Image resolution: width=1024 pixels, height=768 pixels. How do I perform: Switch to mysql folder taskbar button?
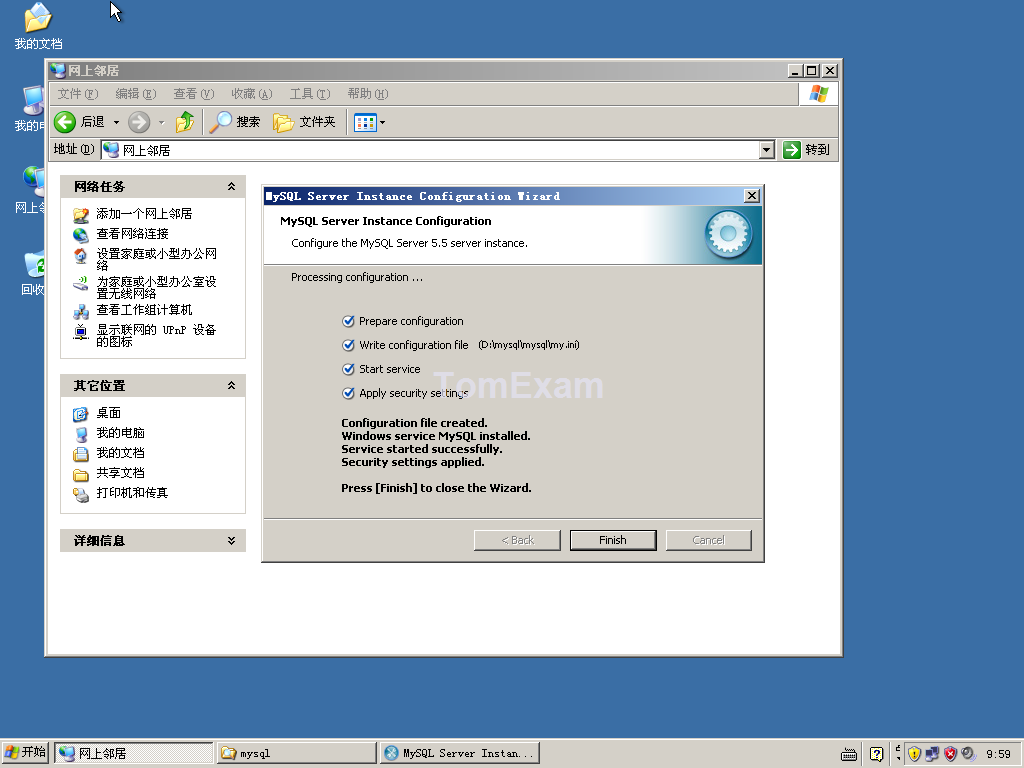pos(296,753)
